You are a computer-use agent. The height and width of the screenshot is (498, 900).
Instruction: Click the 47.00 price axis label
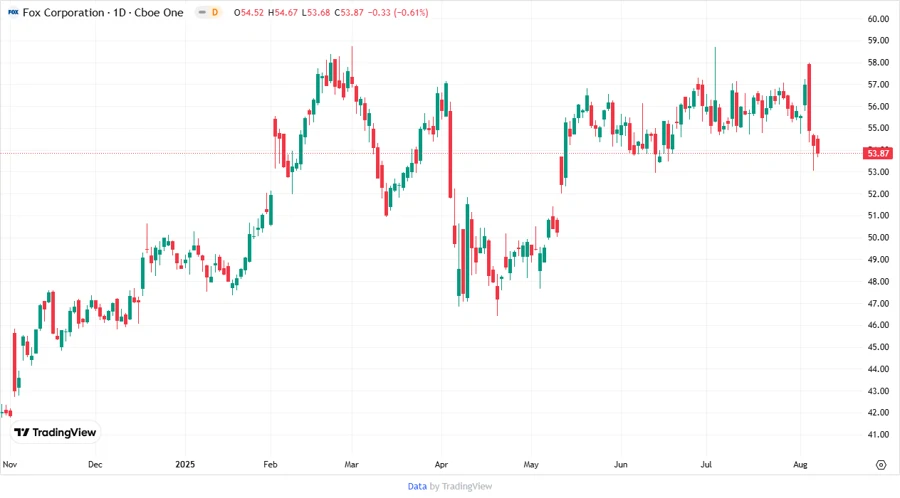(x=878, y=303)
